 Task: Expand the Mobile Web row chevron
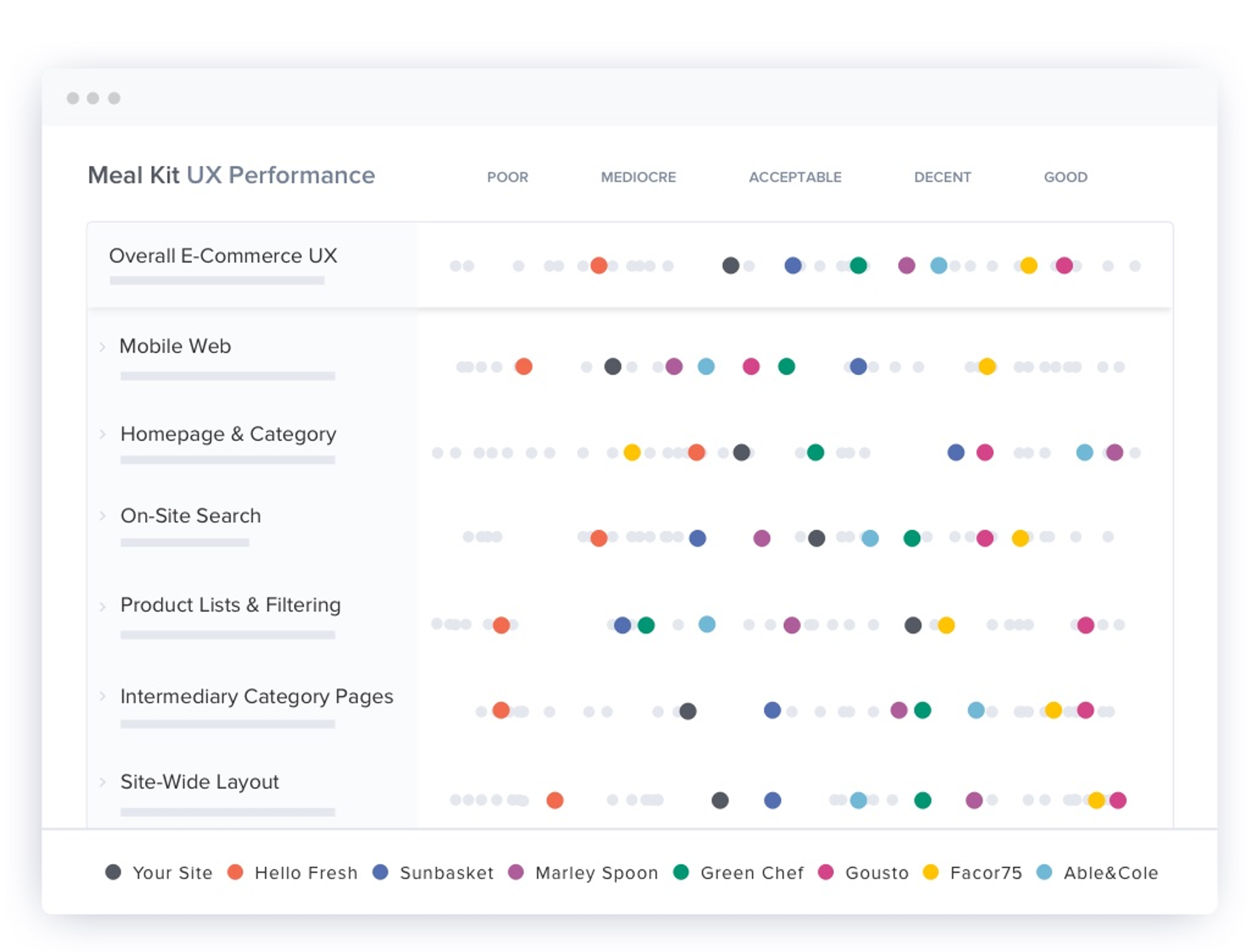[x=103, y=347]
